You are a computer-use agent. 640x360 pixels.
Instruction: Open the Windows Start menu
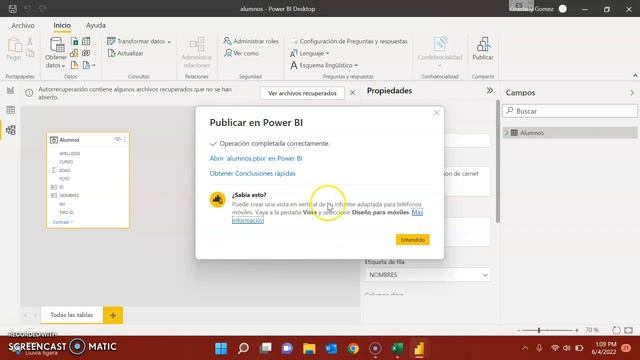coord(221,348)
